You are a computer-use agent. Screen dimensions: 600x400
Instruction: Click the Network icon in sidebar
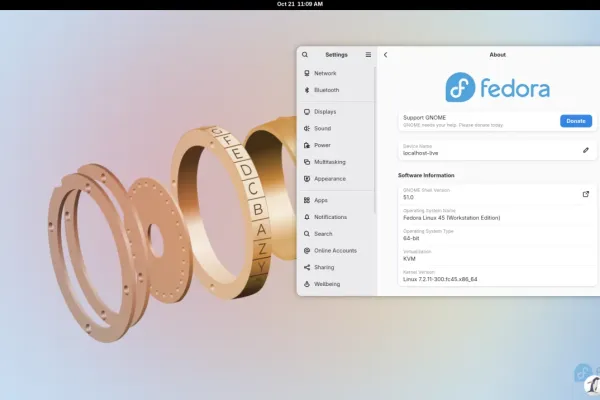[307, 73]
